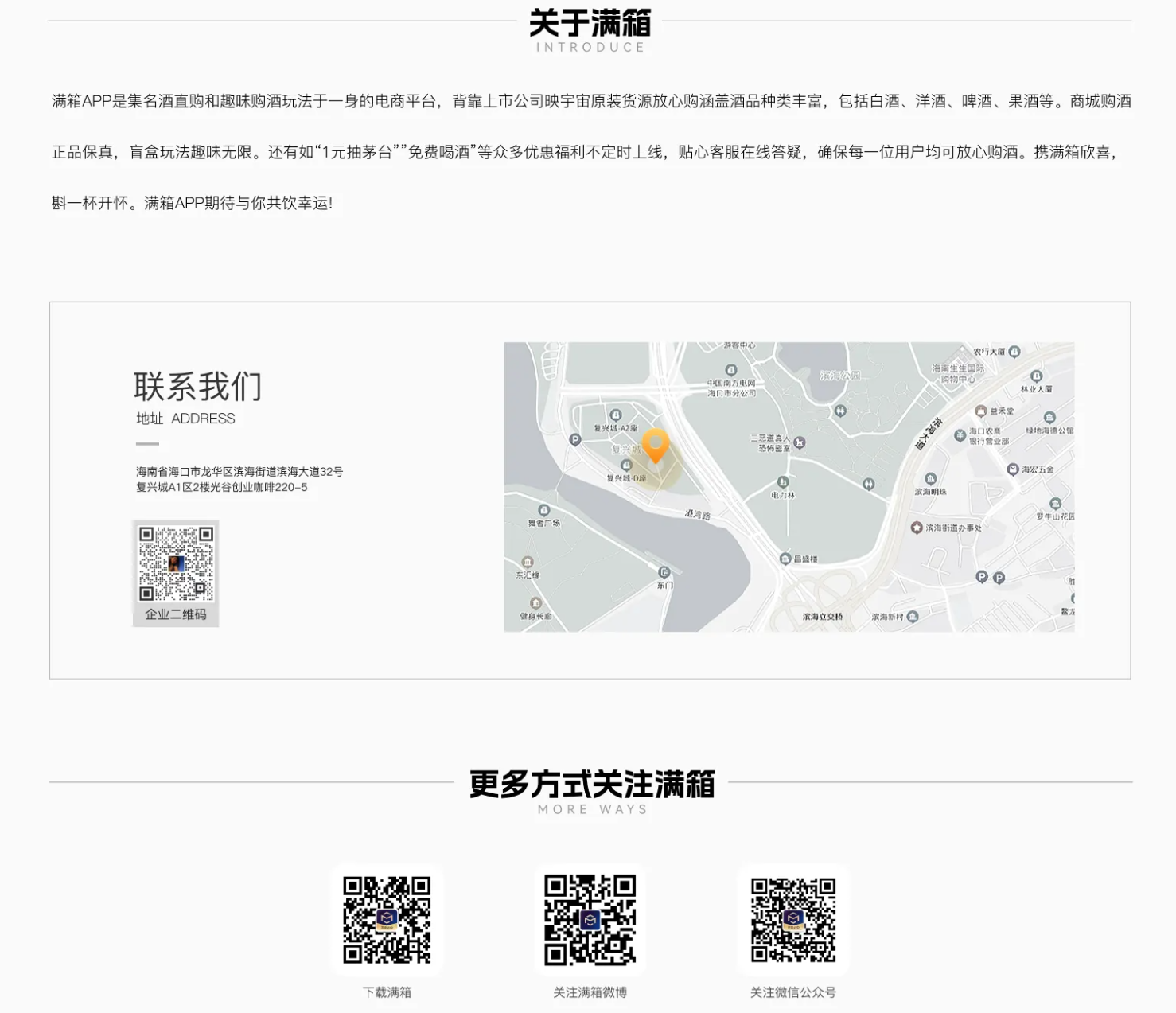Screen dimensions: 1176x1013
Task: Click the 绿地海德公馆 marker icon
Action: click(x=1049, y=418)
